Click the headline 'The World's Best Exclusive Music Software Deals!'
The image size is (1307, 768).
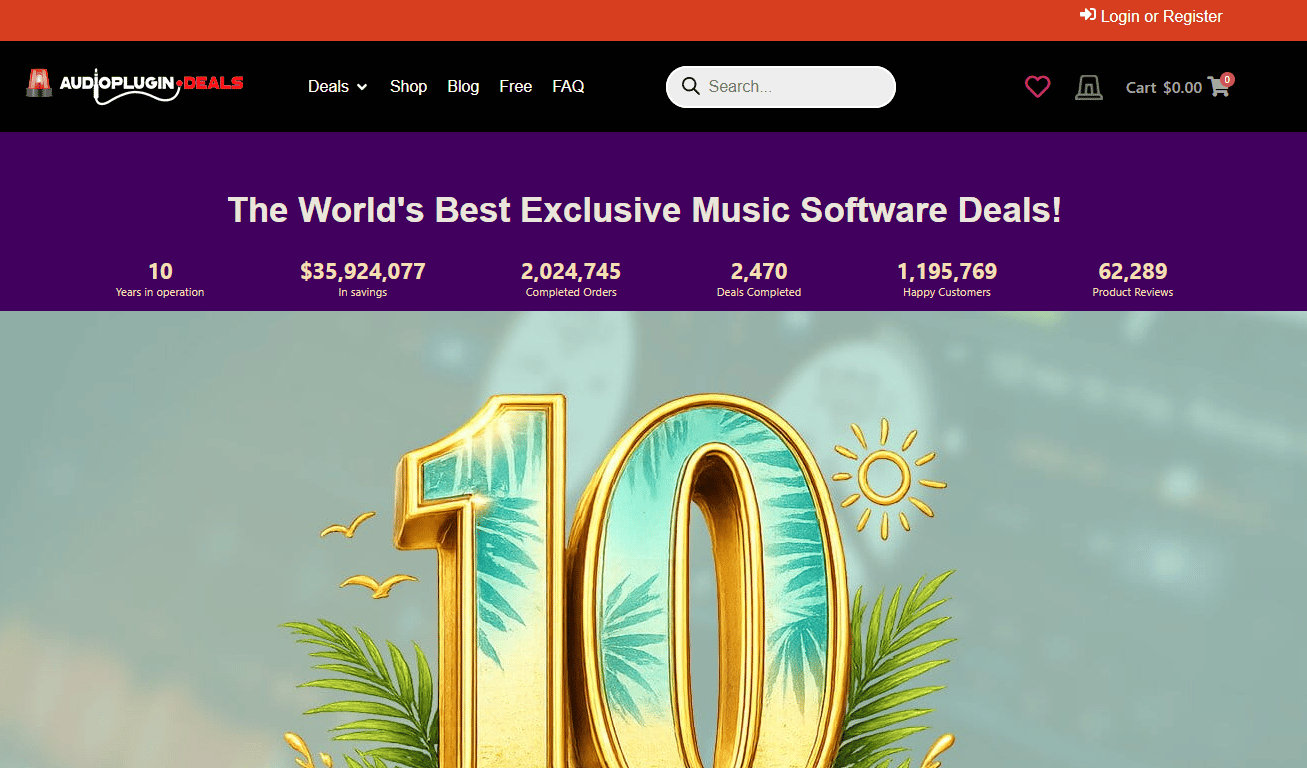[644, 210]
